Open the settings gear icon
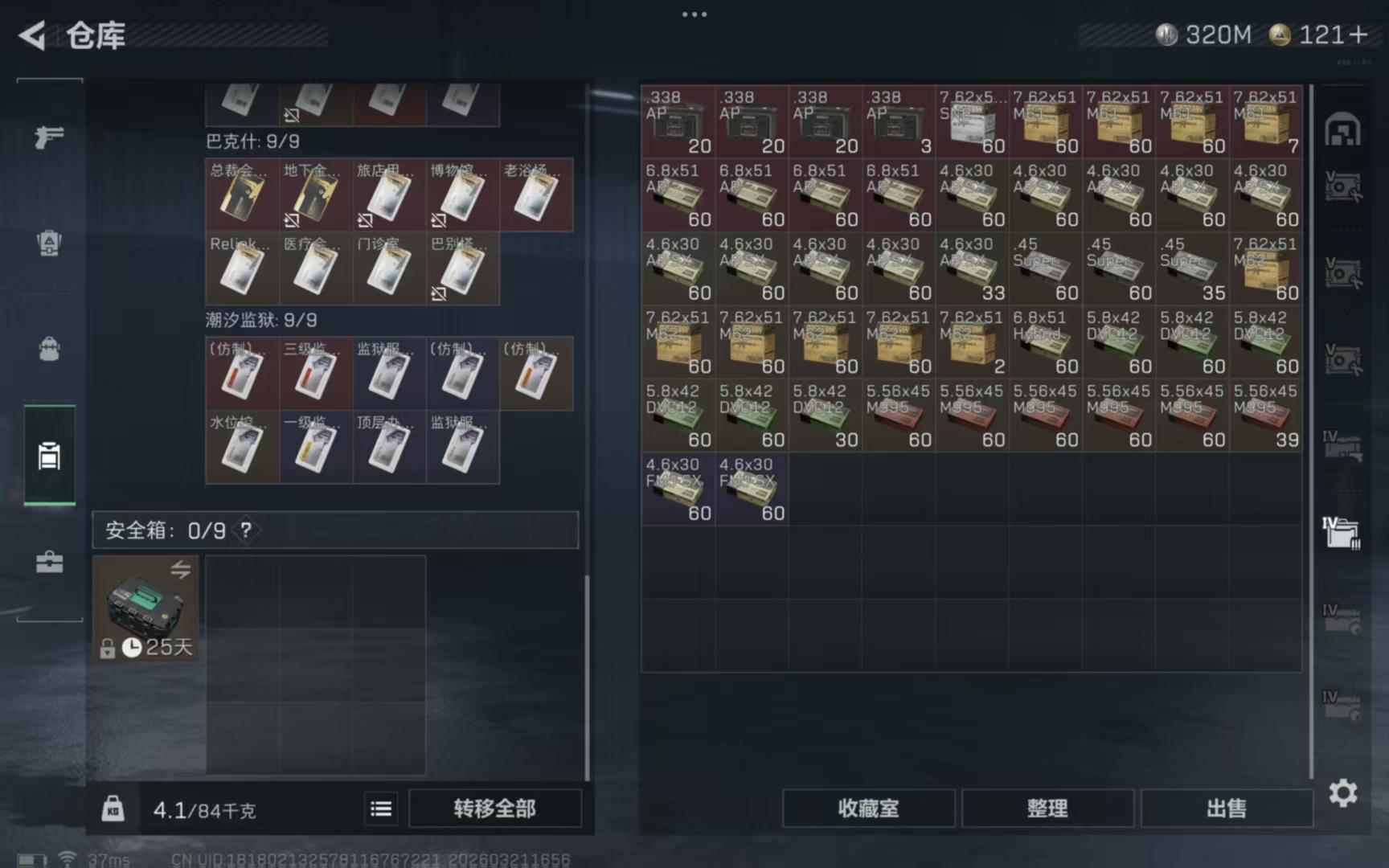The image size is (1389, 868). (1342, 793)
